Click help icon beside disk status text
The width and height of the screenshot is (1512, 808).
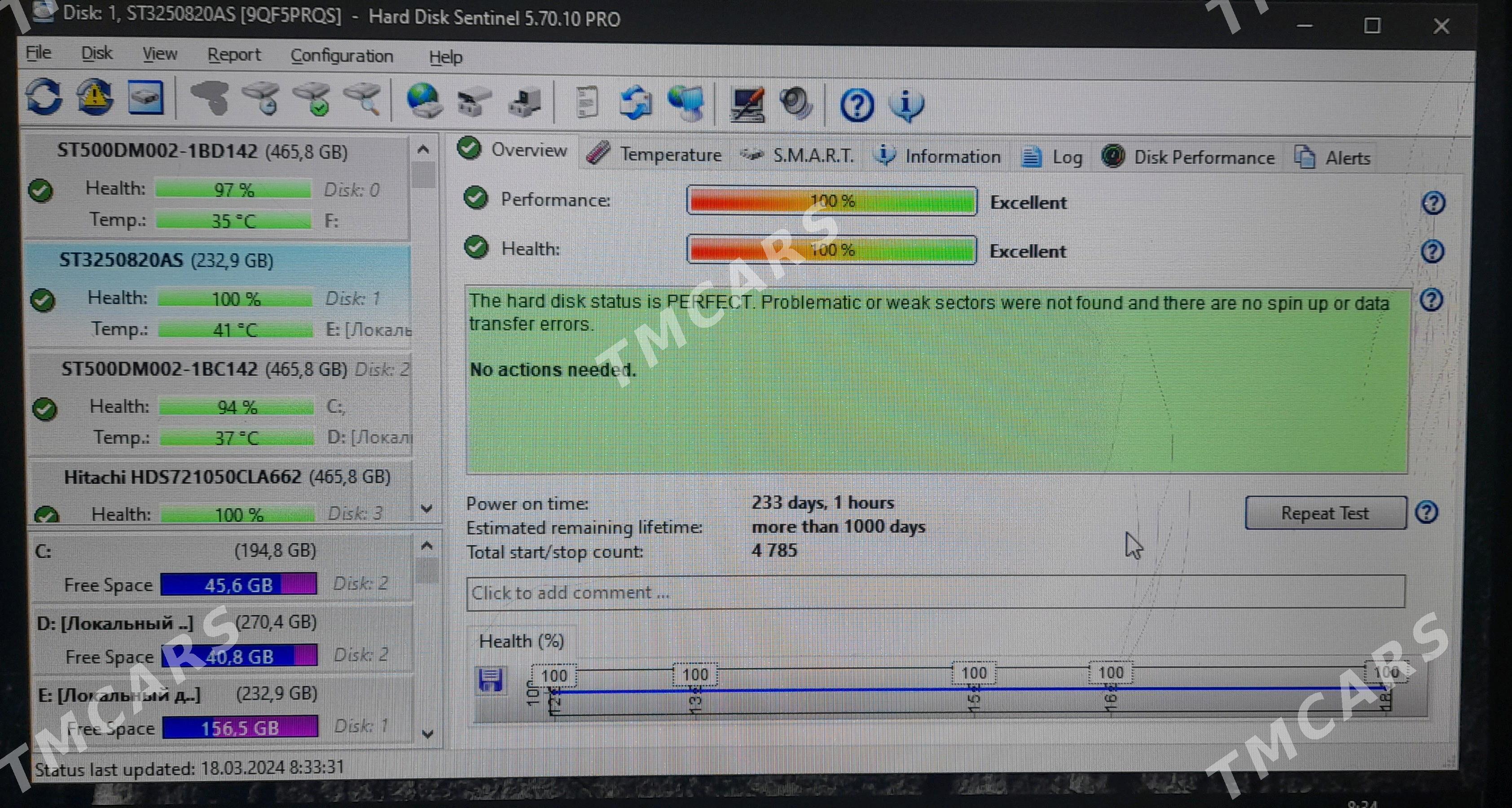coord(1431,300)
